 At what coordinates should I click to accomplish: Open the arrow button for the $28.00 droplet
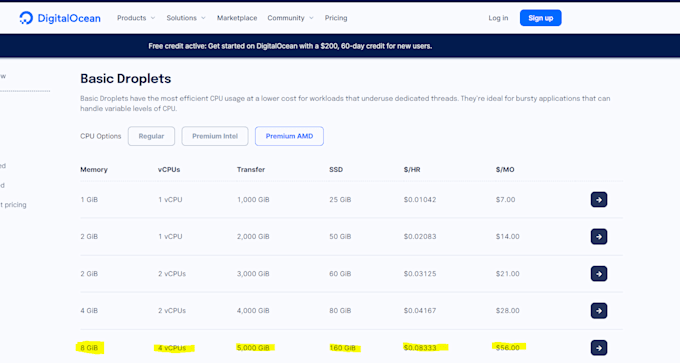click(598, 311)
